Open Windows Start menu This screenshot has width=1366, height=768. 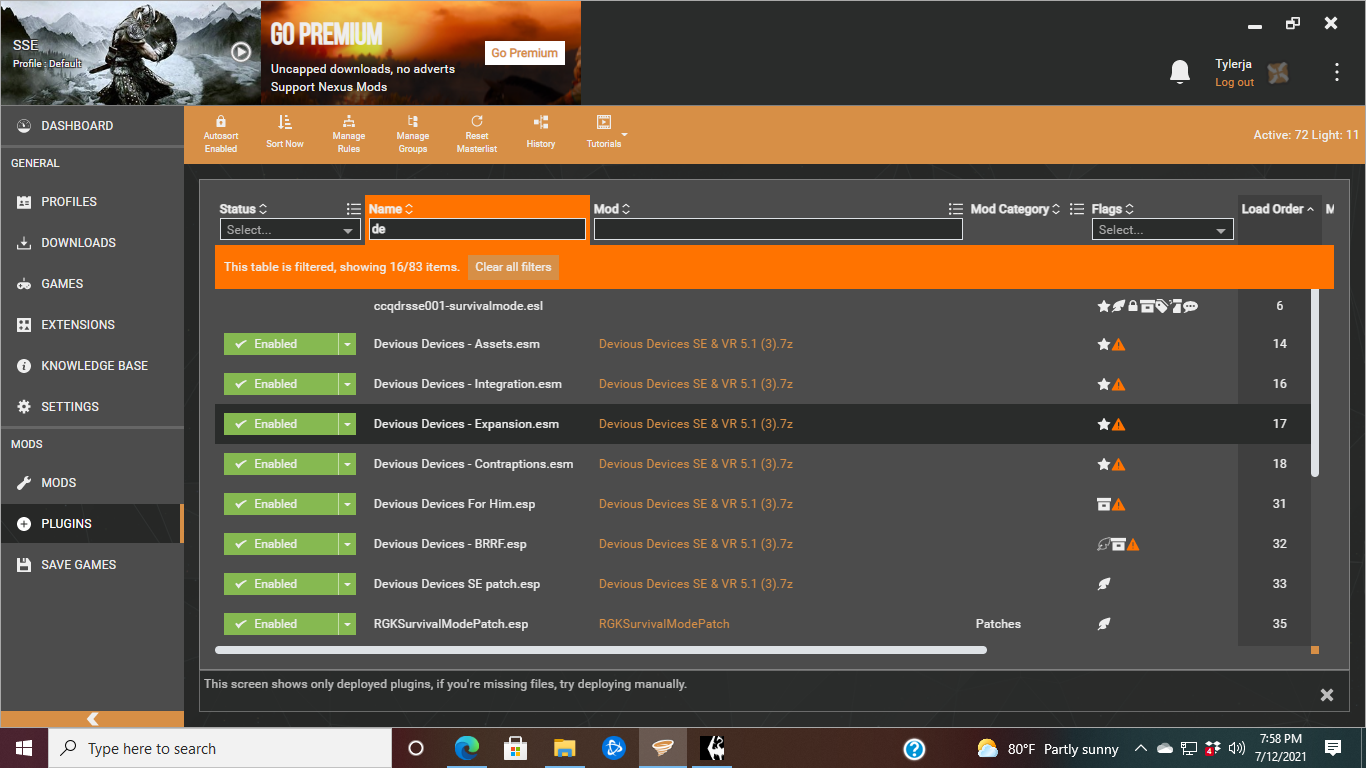[x=24, y=748]
